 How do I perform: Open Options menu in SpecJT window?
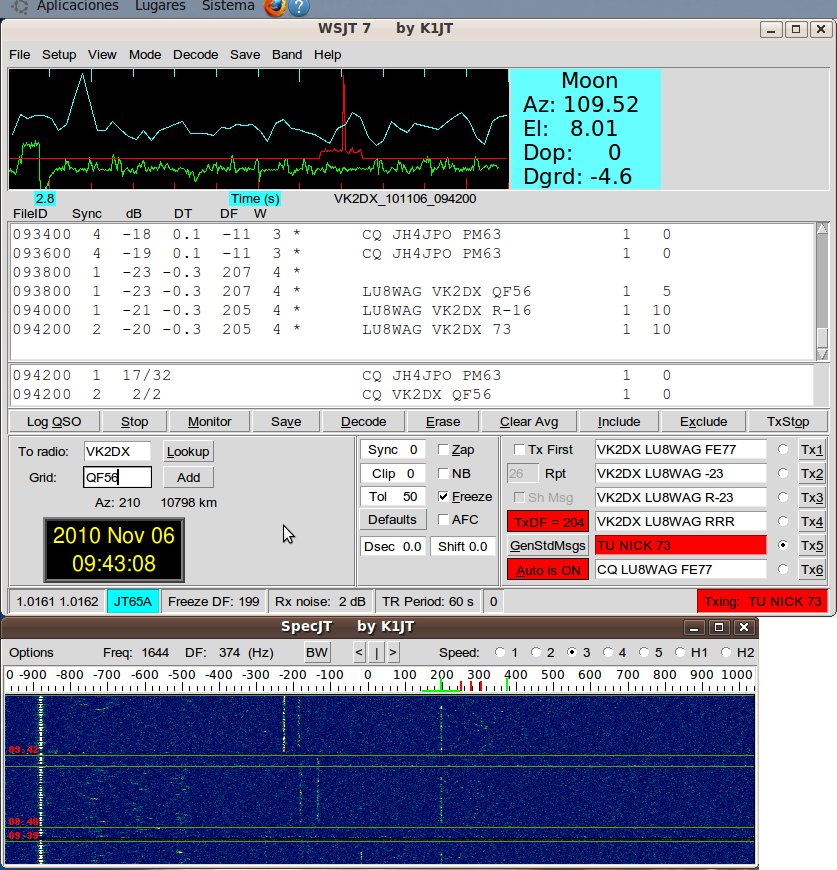pyautogui.click(x=31, y=652)
